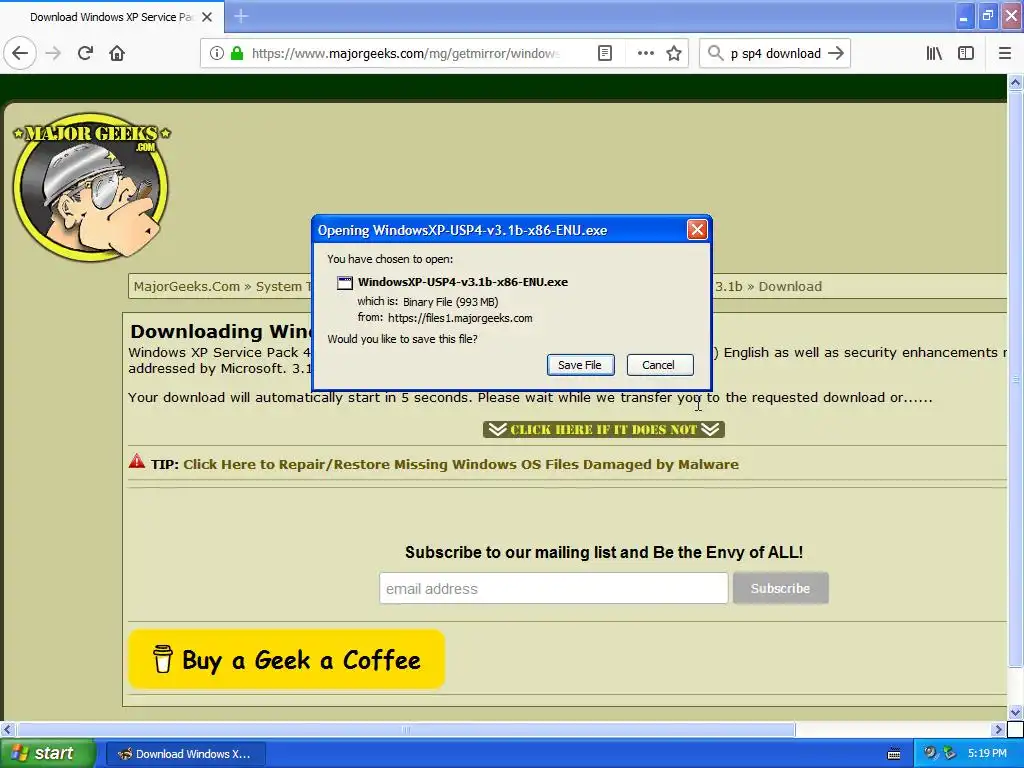The image size is (1024, 768).
Task: Toggle reader view in address bar
Action: pyautogui.click(x=605, y=54)
